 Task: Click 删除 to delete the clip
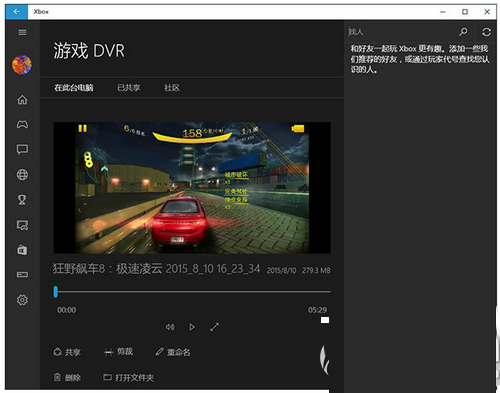coord(67,377)
